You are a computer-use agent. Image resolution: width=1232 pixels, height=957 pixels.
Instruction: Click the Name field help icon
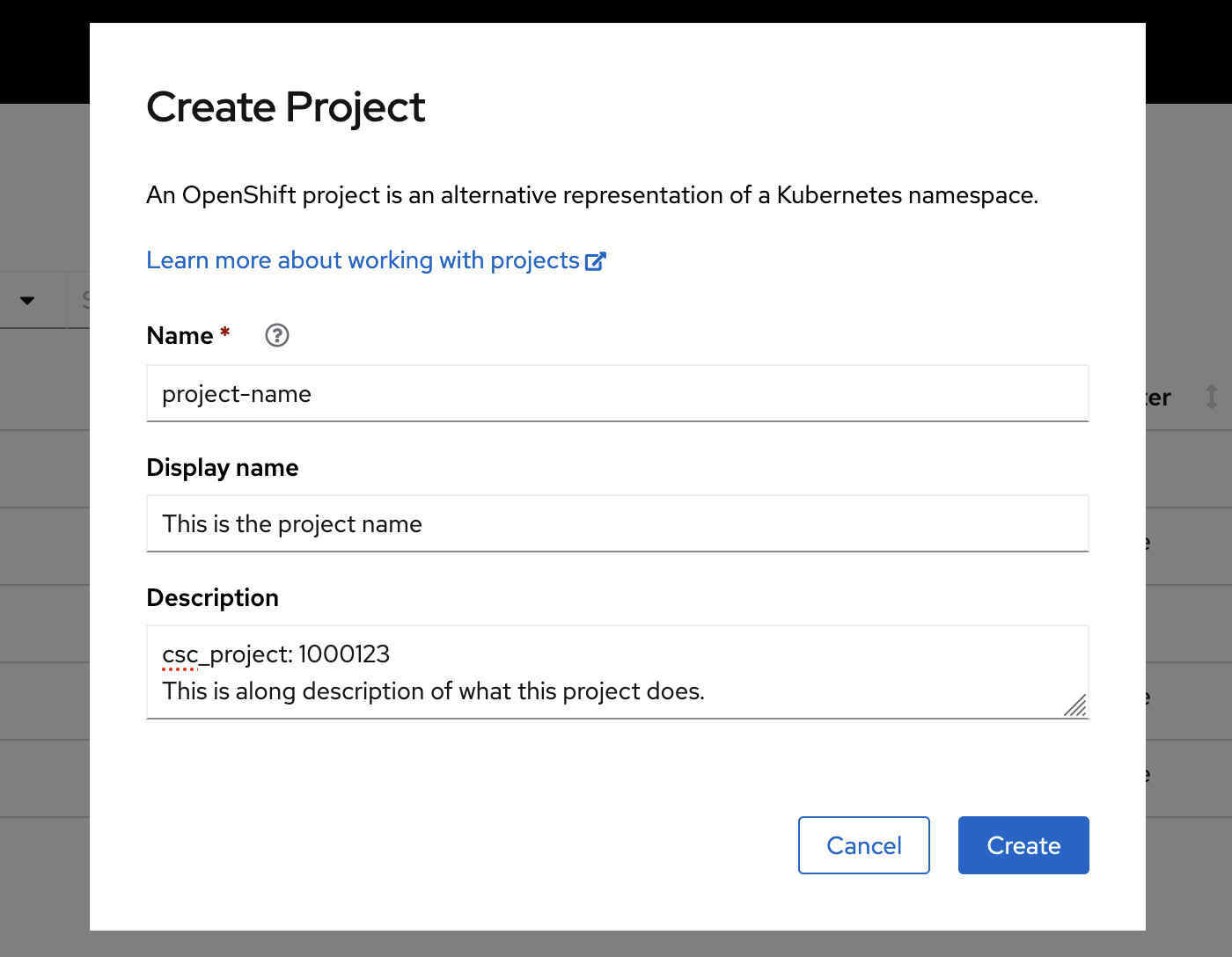[x=277, y=335]
